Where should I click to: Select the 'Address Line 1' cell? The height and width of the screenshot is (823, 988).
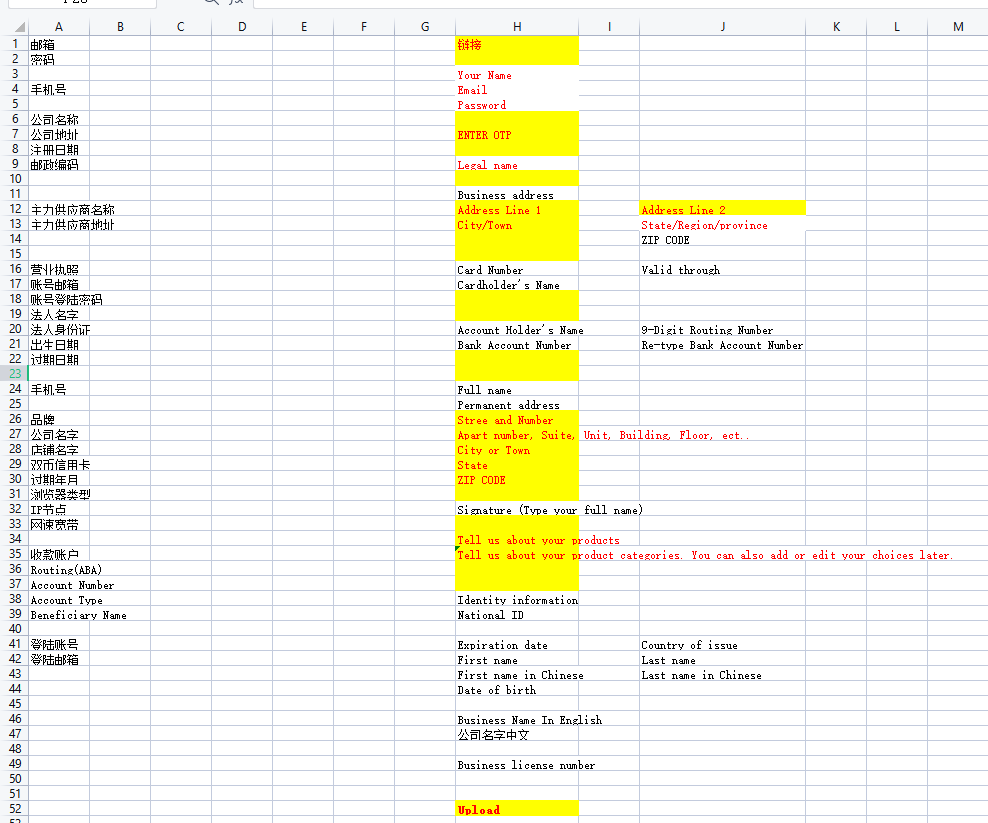tap(517, 209)
